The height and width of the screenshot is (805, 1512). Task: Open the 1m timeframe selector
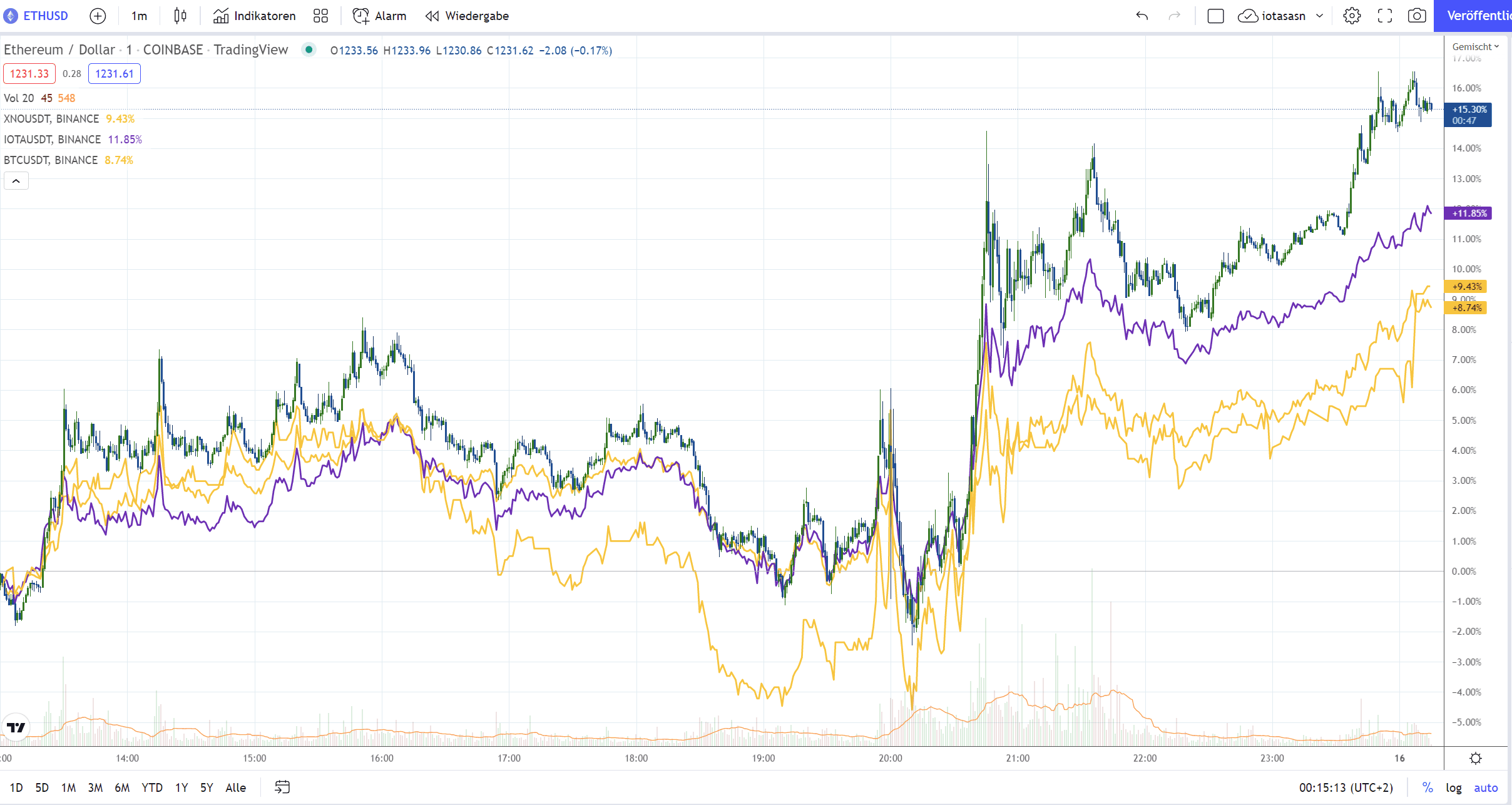pos(140,16)
